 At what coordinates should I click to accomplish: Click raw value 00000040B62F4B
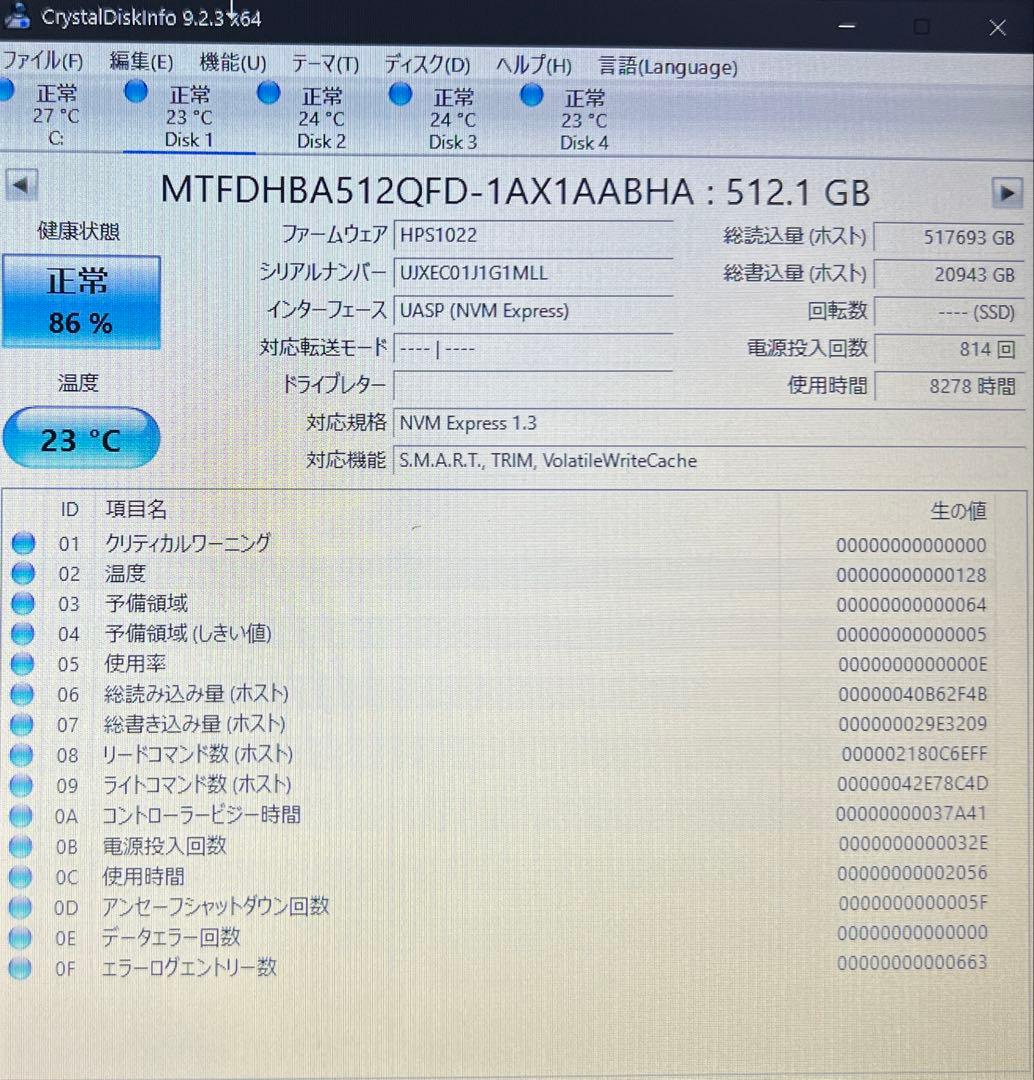[x=912, y=694]
